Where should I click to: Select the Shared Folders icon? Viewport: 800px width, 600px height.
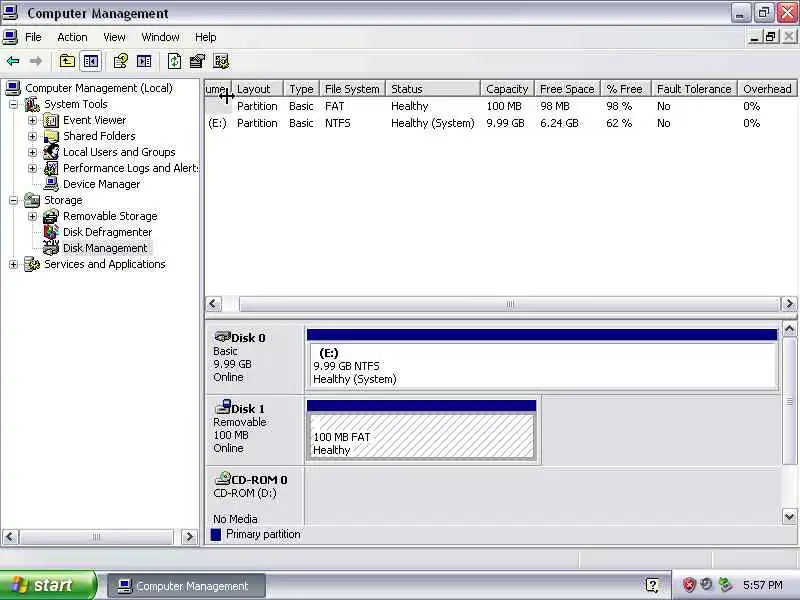pyautogui.click(x=51, y=136)
